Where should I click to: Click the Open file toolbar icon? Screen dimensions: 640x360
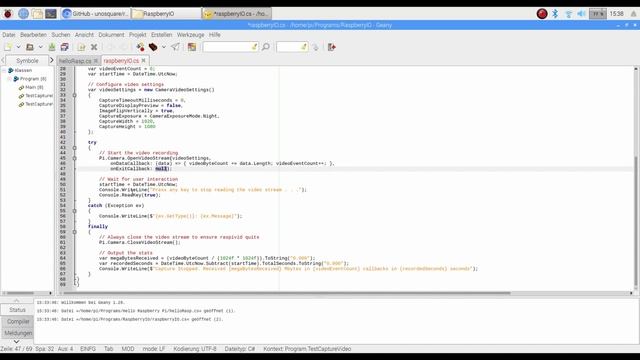pos(30,47)
